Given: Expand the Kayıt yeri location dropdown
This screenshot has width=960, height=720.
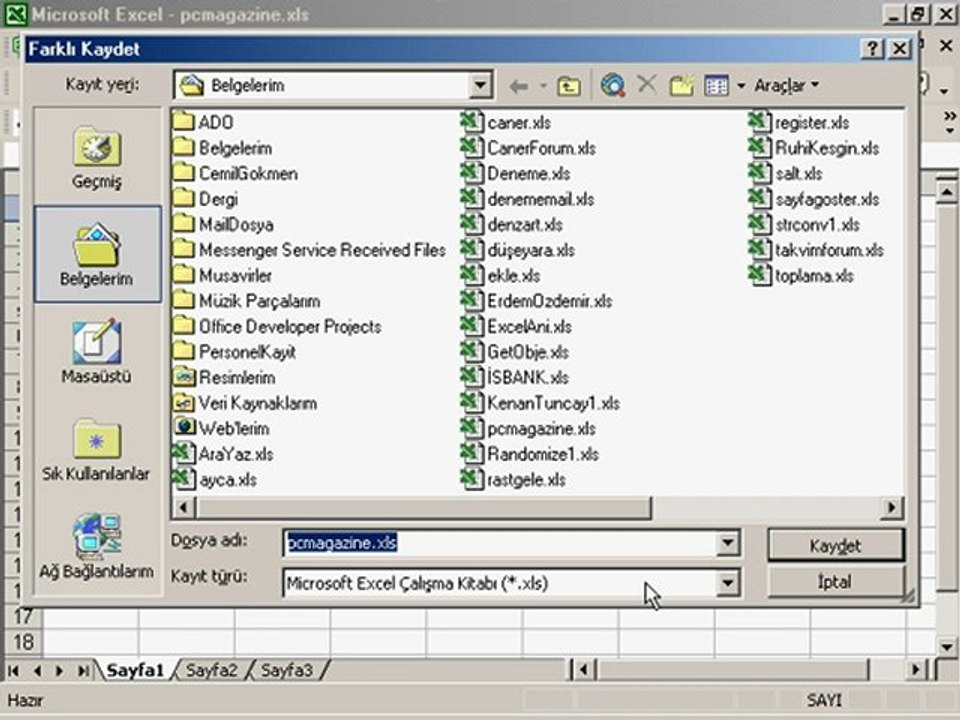Looking at the screenshot, I should coord(481,85).
